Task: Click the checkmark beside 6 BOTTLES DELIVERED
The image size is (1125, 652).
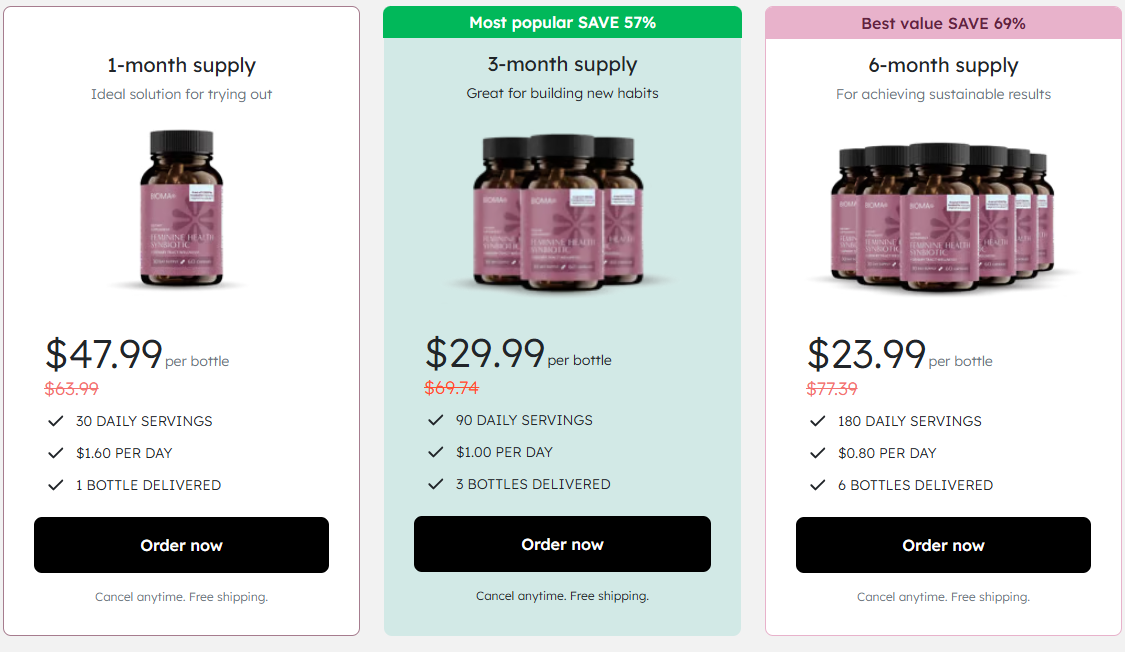Action: pos(818,485)
